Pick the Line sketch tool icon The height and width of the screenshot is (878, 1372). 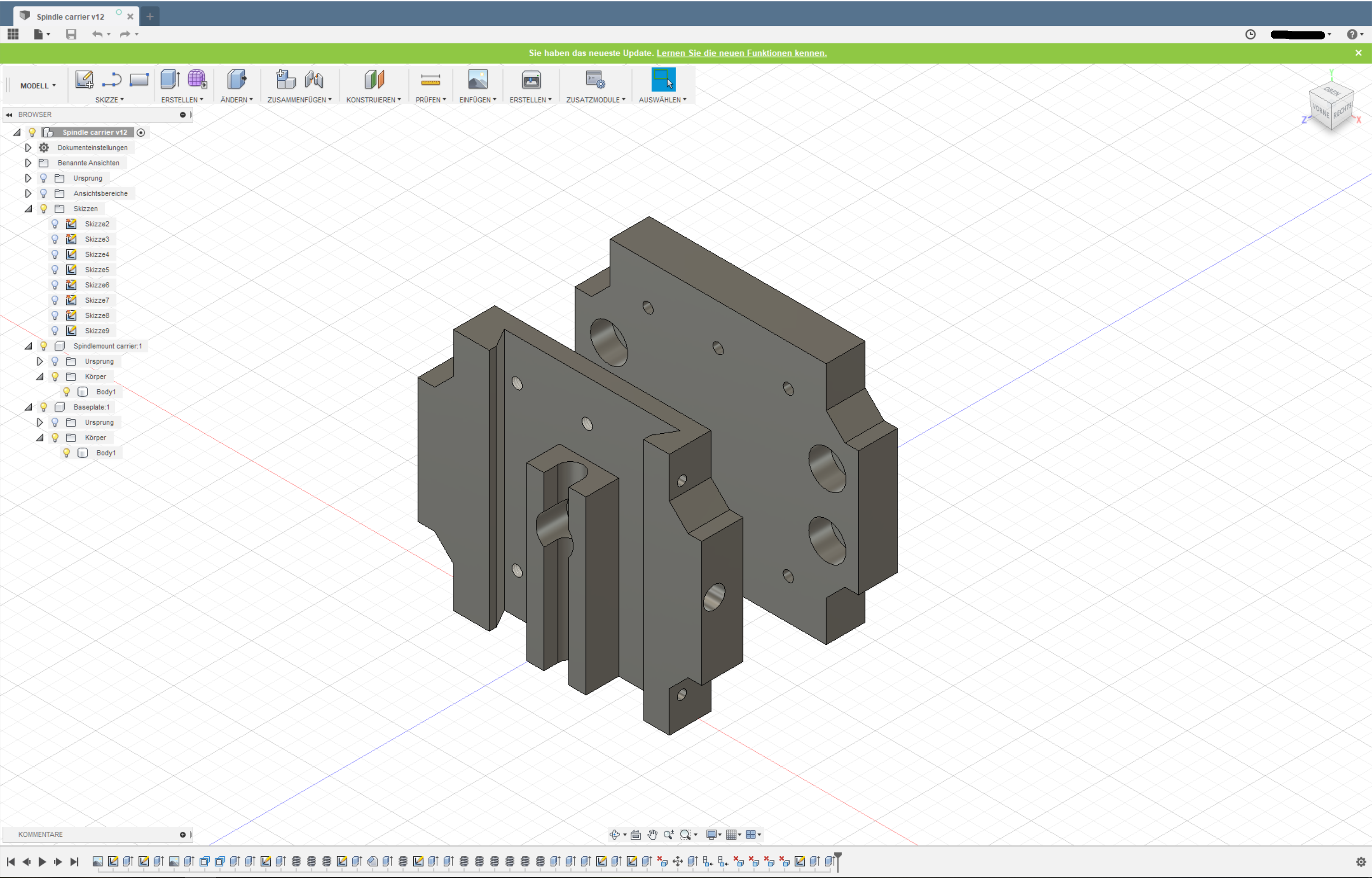(112, 80)
